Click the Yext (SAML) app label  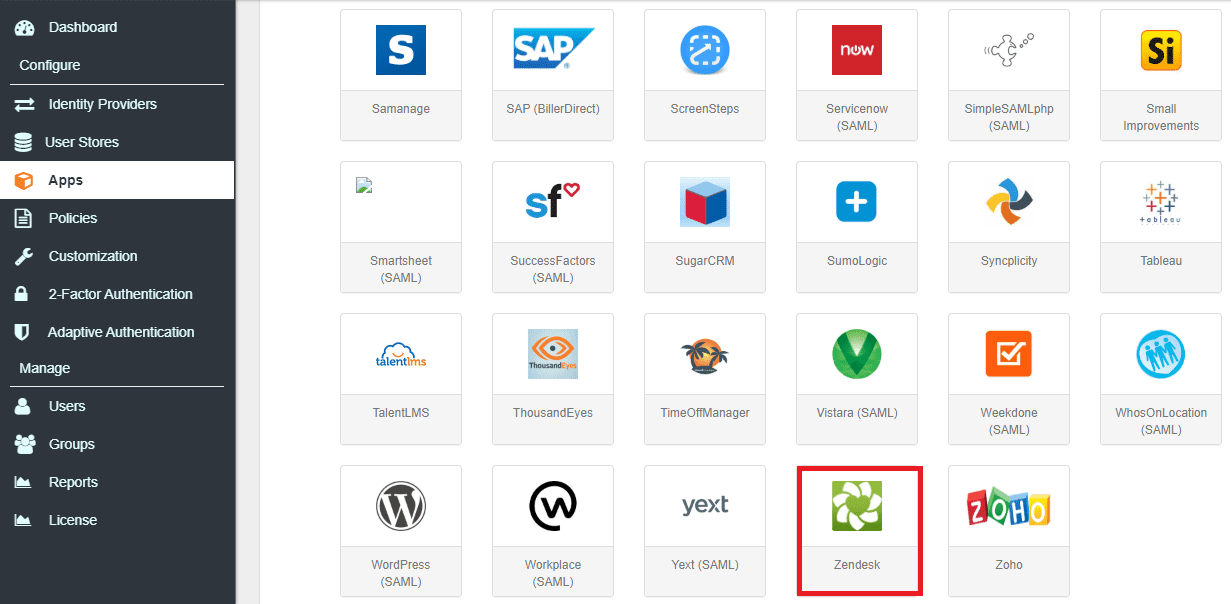[705, 564]
